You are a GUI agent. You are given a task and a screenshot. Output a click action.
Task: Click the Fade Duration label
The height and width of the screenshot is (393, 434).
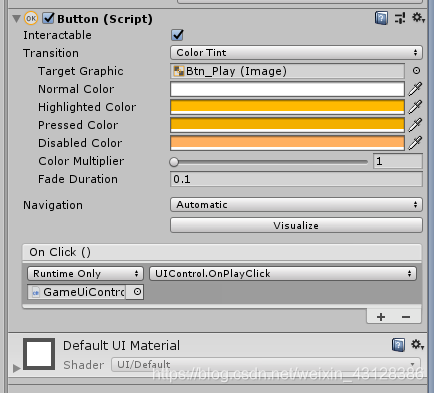click(x=78, y=179)
